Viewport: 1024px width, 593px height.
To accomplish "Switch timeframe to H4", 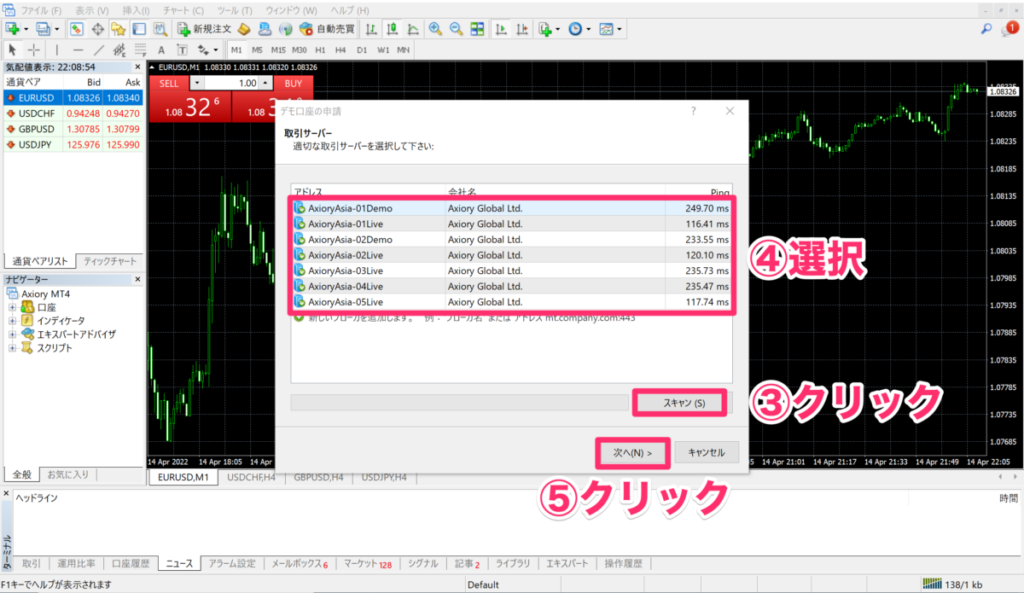I will point(340,50).
